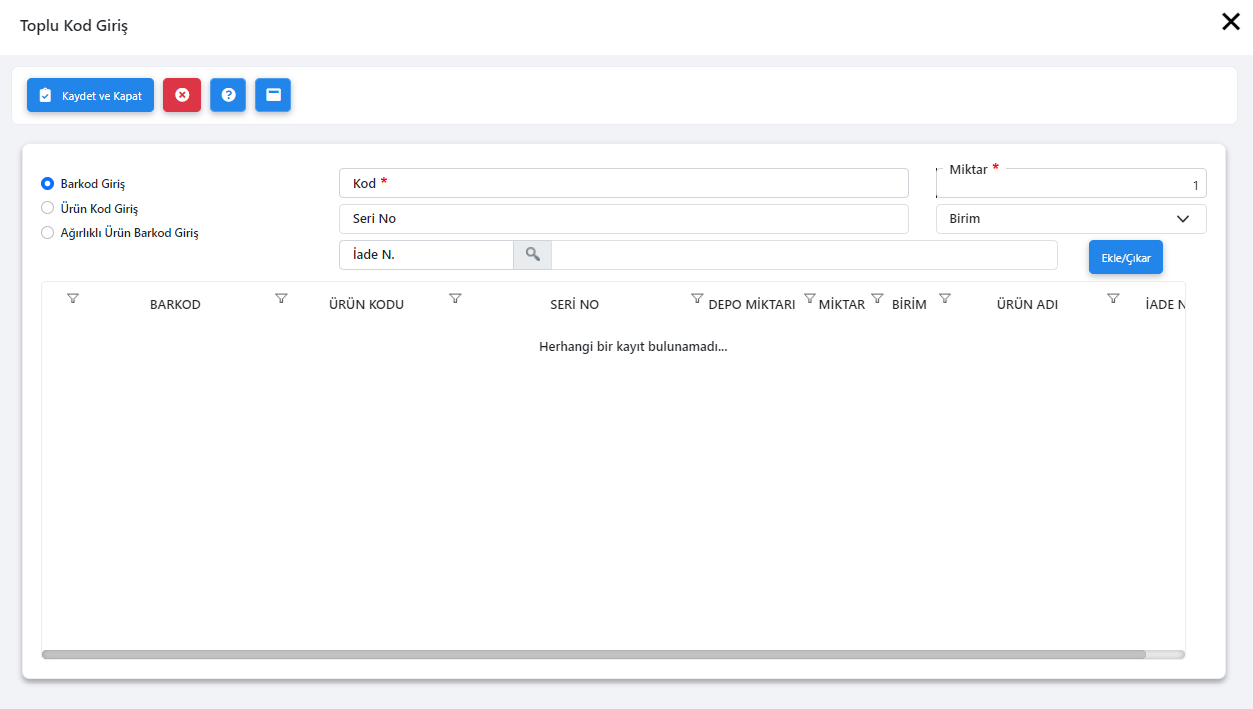
Task: Expand the Birim dropdown
Action: point(1070,219)
